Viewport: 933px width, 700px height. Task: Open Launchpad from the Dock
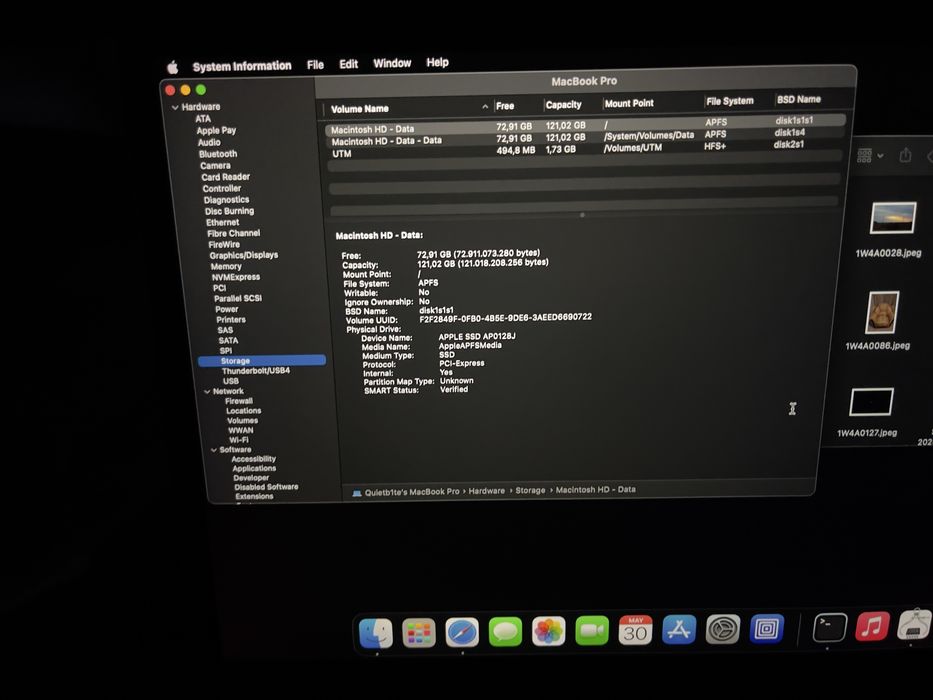click(419, 633)
